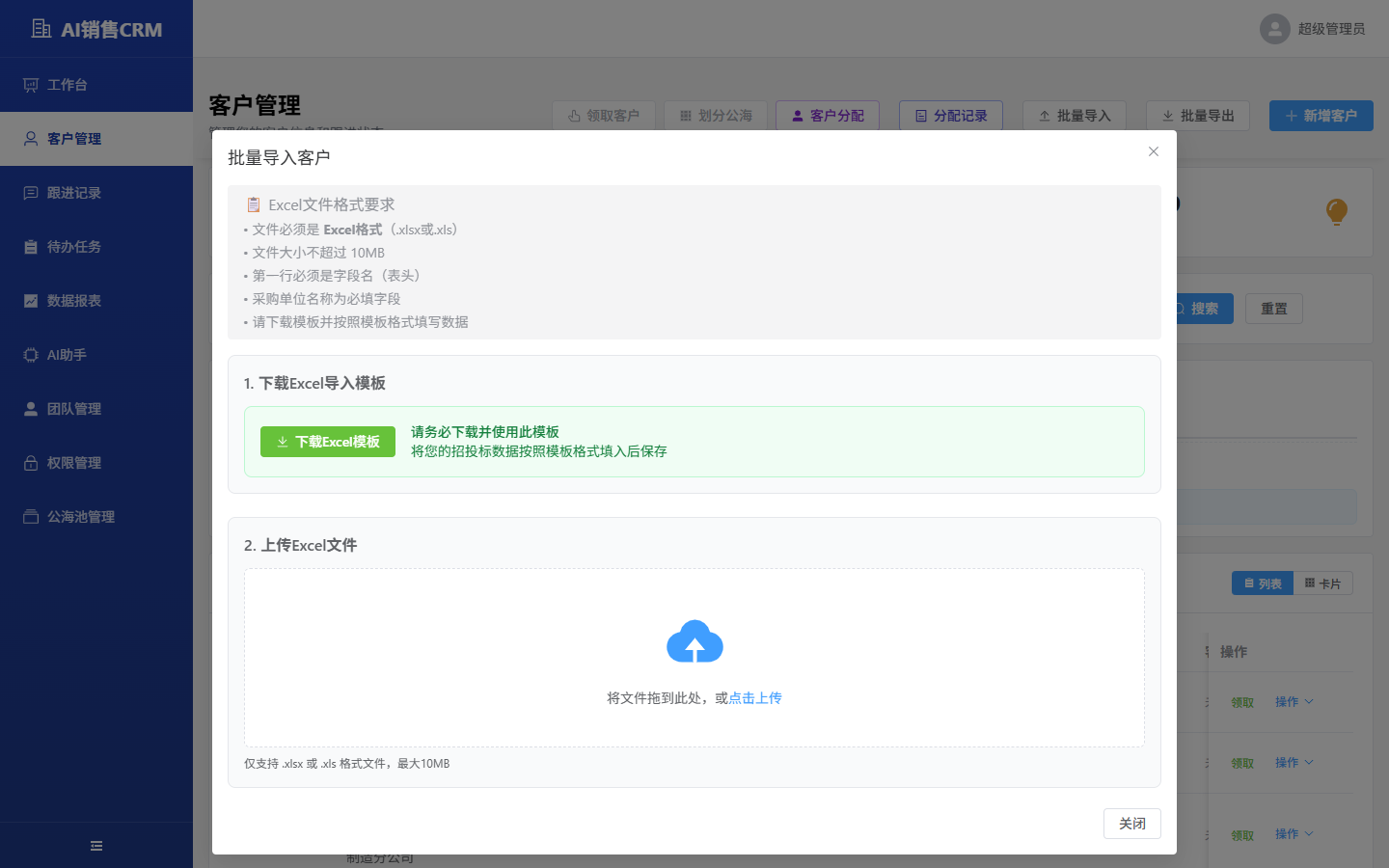This screenshot has width=1389, height=868.
Task: Go to 跟进记录 sidebar item
Action: (96, 193)
